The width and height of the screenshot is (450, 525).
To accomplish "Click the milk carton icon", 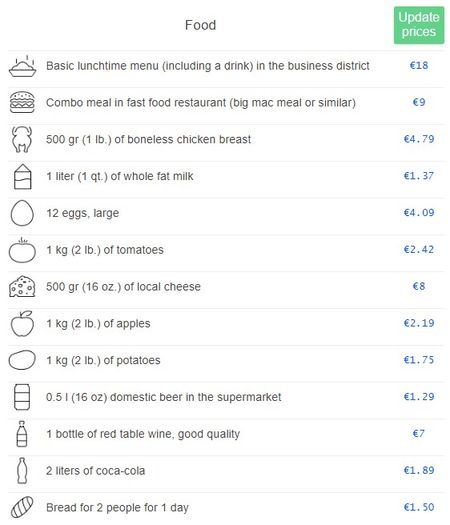I will pyautogui.click(x=22, y=176).
